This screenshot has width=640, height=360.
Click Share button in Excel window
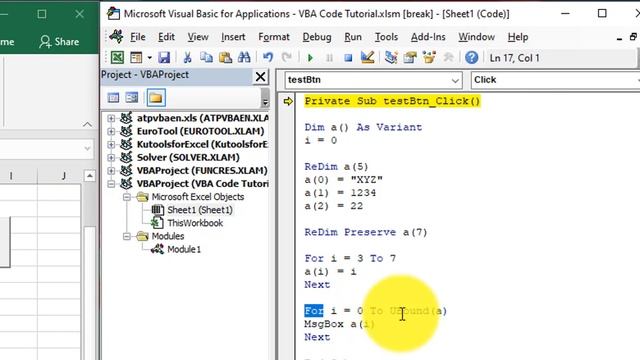click(x=59, y=42)
